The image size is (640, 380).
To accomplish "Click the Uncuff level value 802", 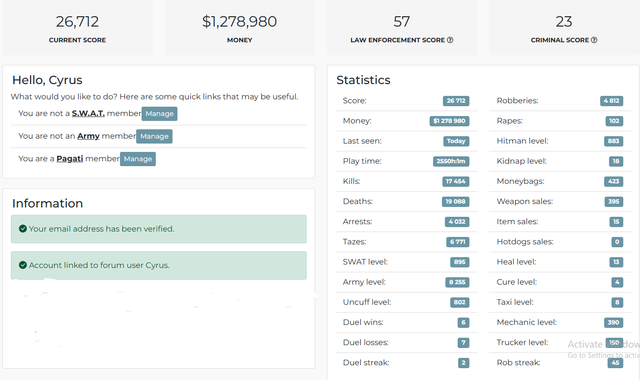I will [x=460, y=302].
